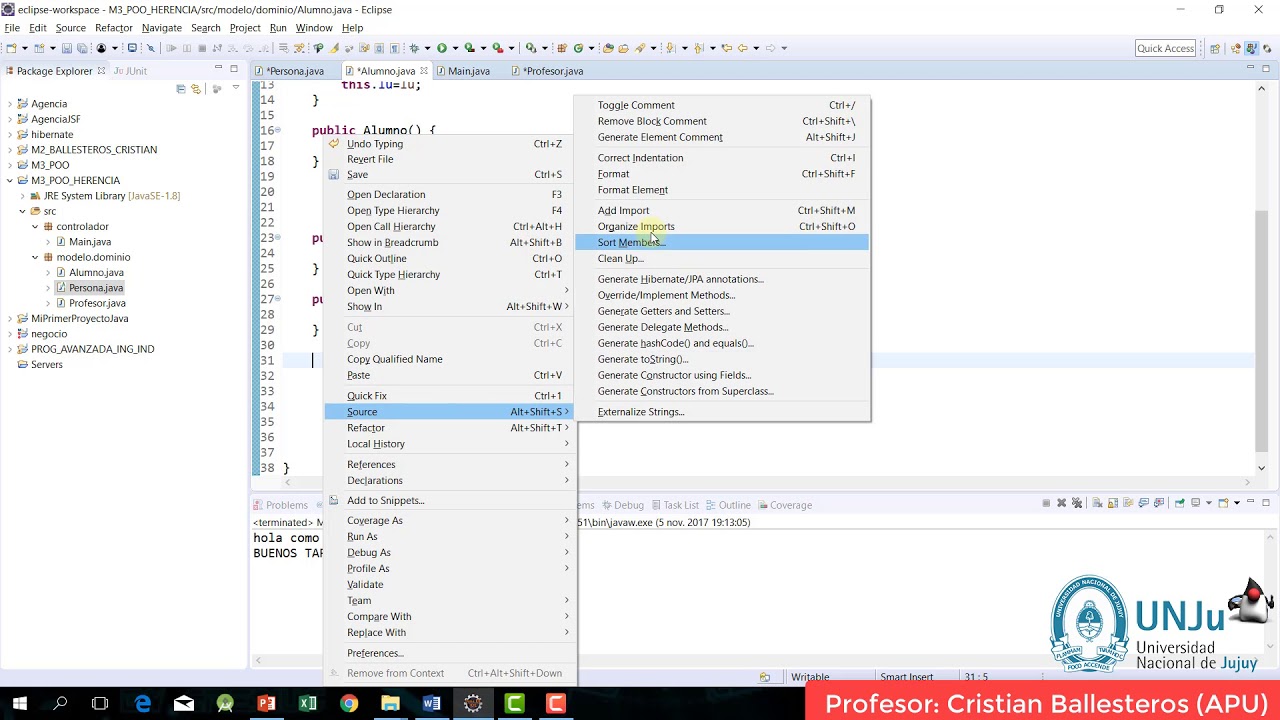Switch to the Coverage tab
This screenshot has width=1280, height=720.
click(x=785, y=505)
